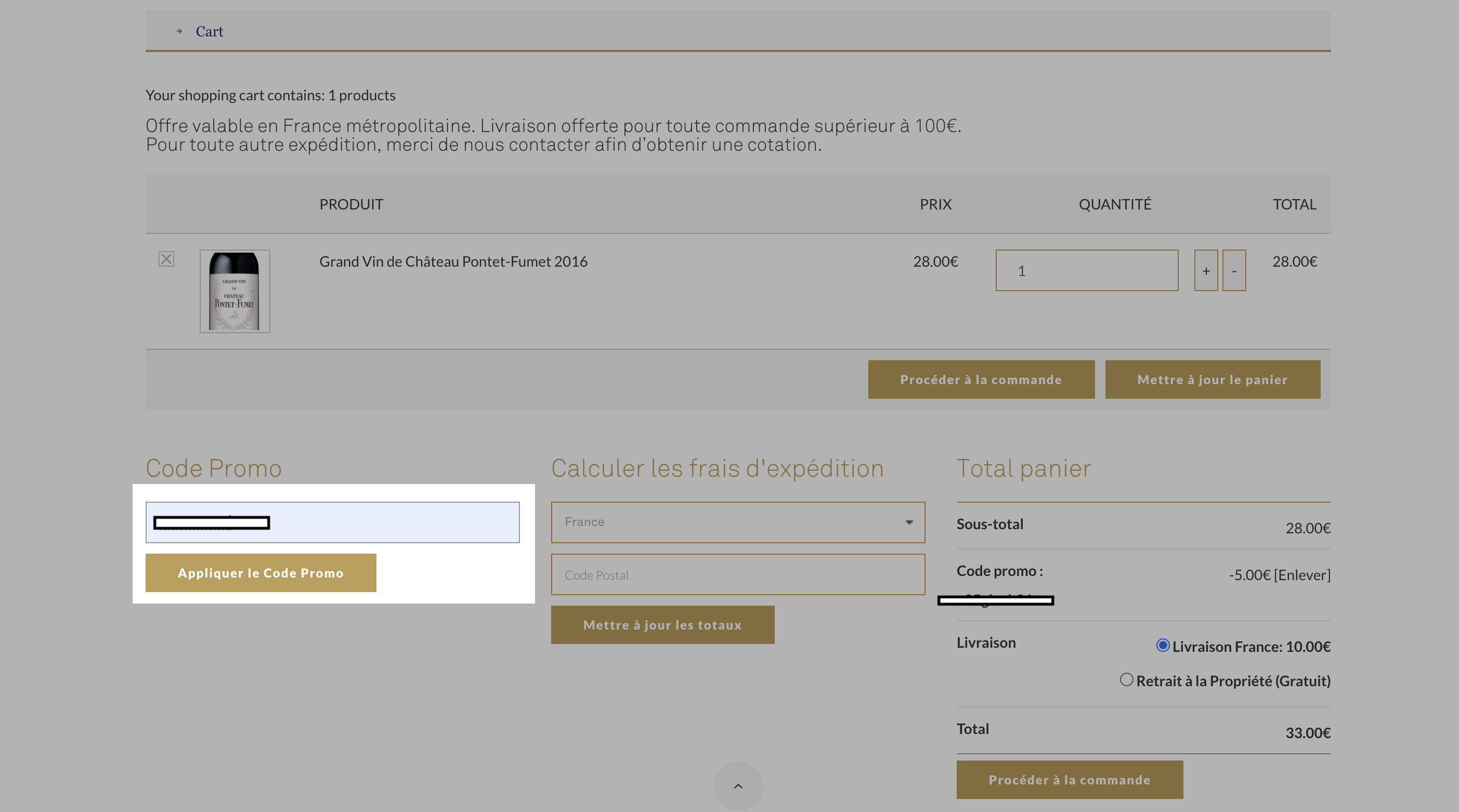Increase quantity with the plus button
1459x812 pixels.
[1206, 271]
